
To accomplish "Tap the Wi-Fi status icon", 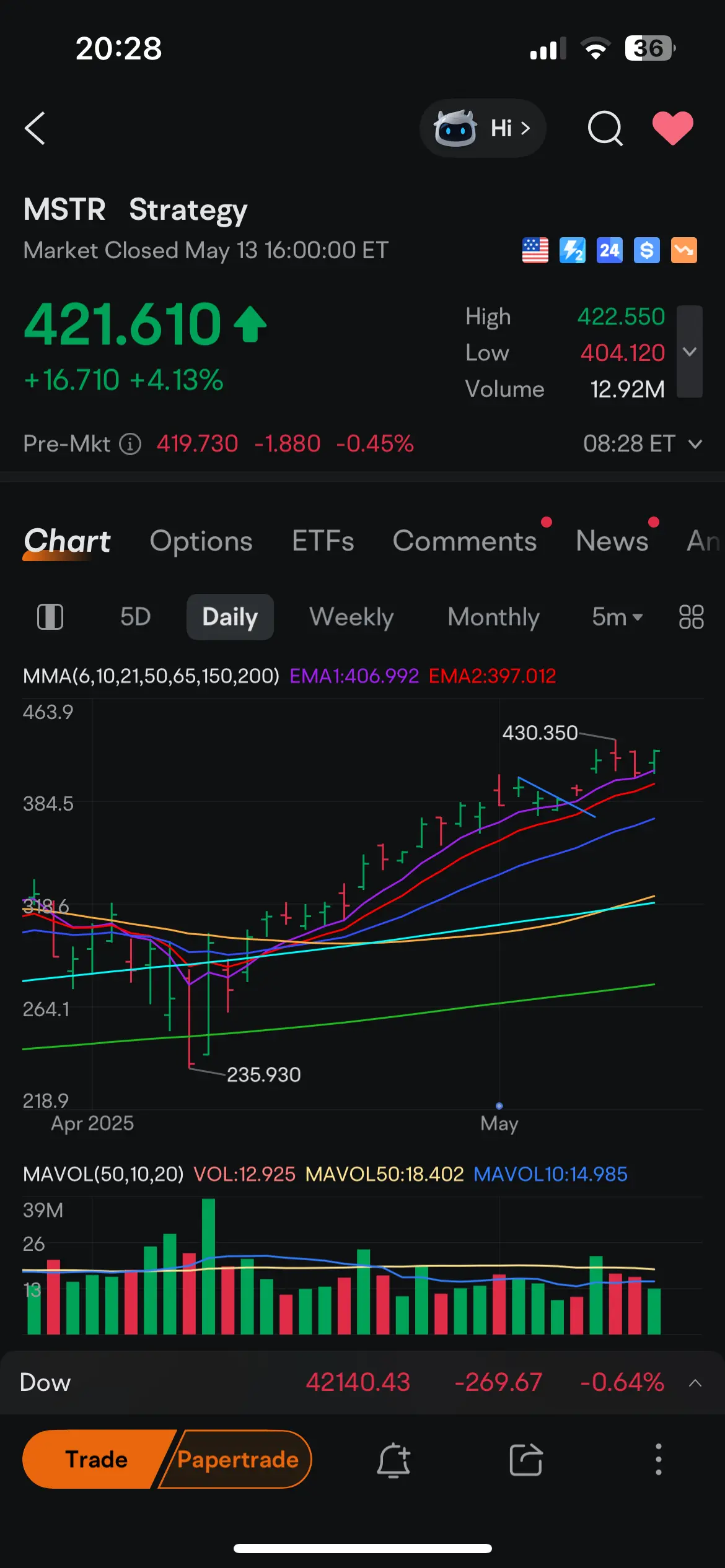I will 595,48.
